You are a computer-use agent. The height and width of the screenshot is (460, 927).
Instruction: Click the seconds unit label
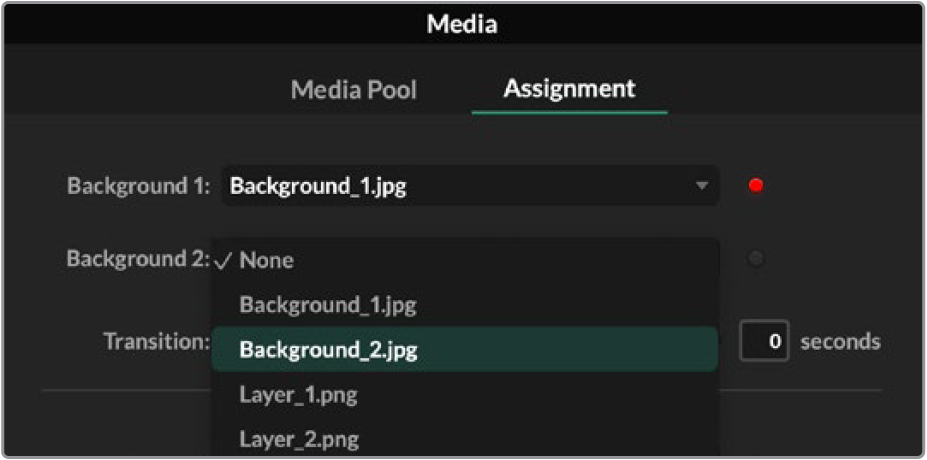coord(840,342)
